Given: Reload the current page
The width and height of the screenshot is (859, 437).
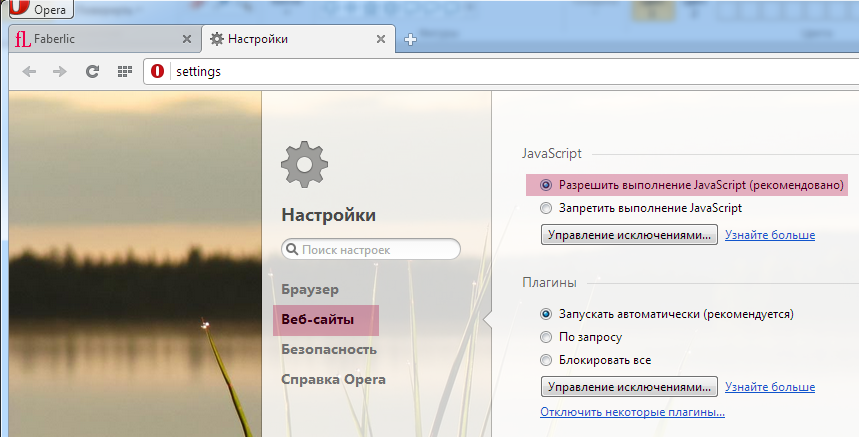Looking at the screenshot, I should [92, 72].
